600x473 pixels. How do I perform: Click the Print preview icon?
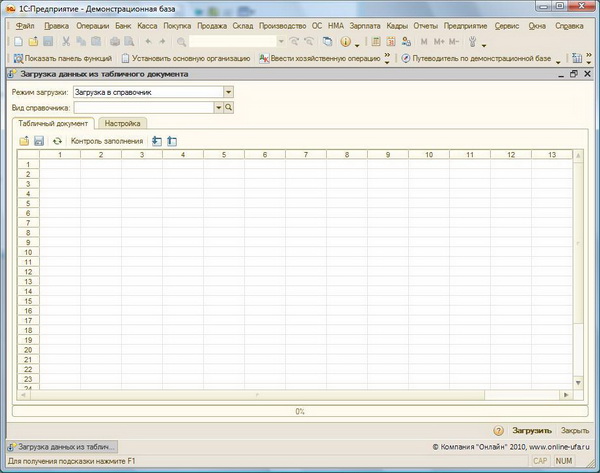point(129,41)
